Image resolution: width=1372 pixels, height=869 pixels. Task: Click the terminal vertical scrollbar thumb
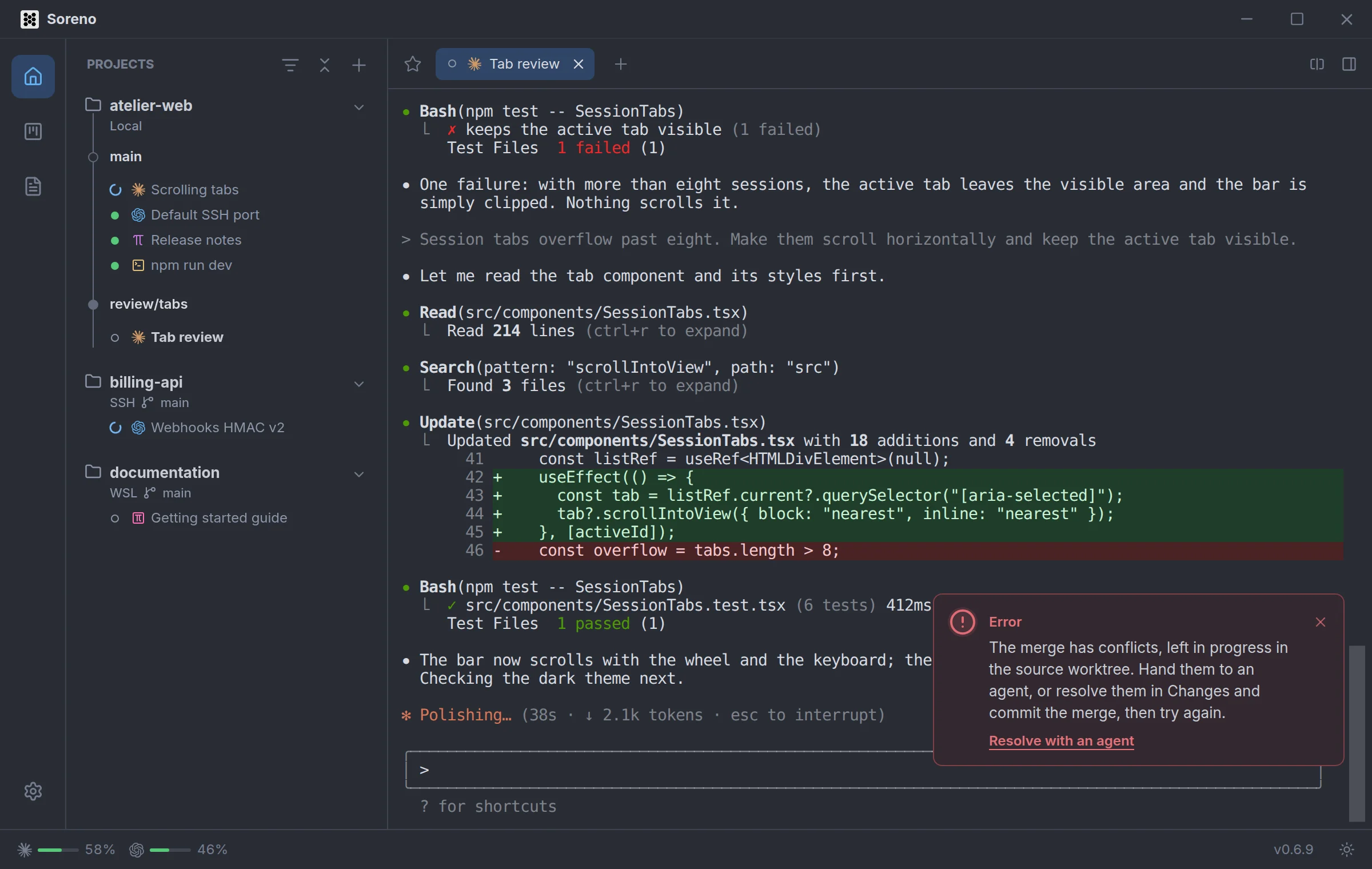pyautogui.click(x=1357, y=734)
